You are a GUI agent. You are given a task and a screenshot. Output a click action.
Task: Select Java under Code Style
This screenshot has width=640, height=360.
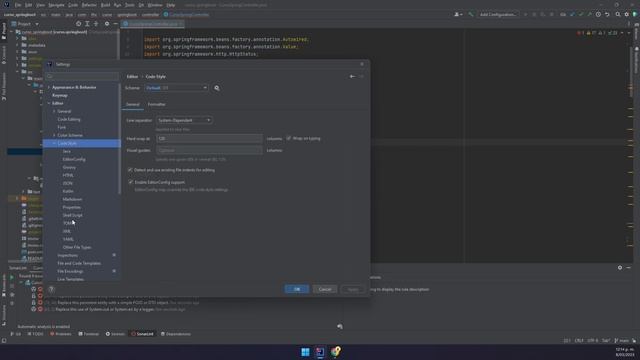coord(67,151)
